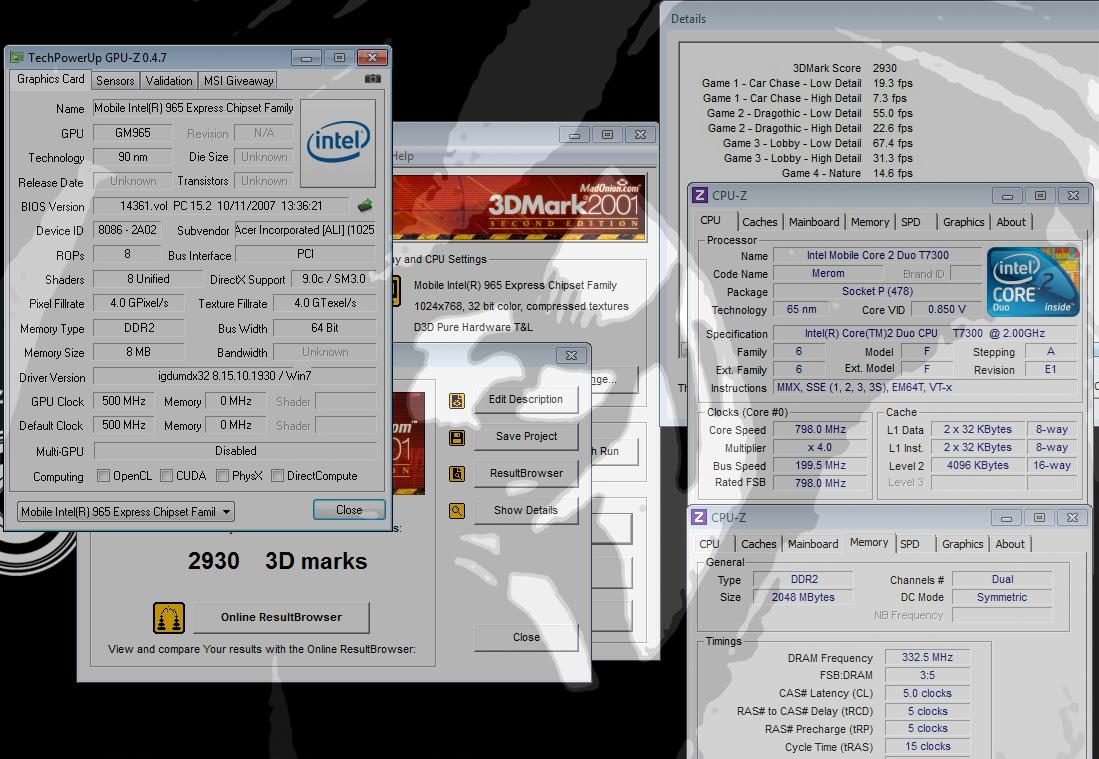The image size is (1099, 759).
Task: Click the Channels # Dual value
Action: [1002, 579]
